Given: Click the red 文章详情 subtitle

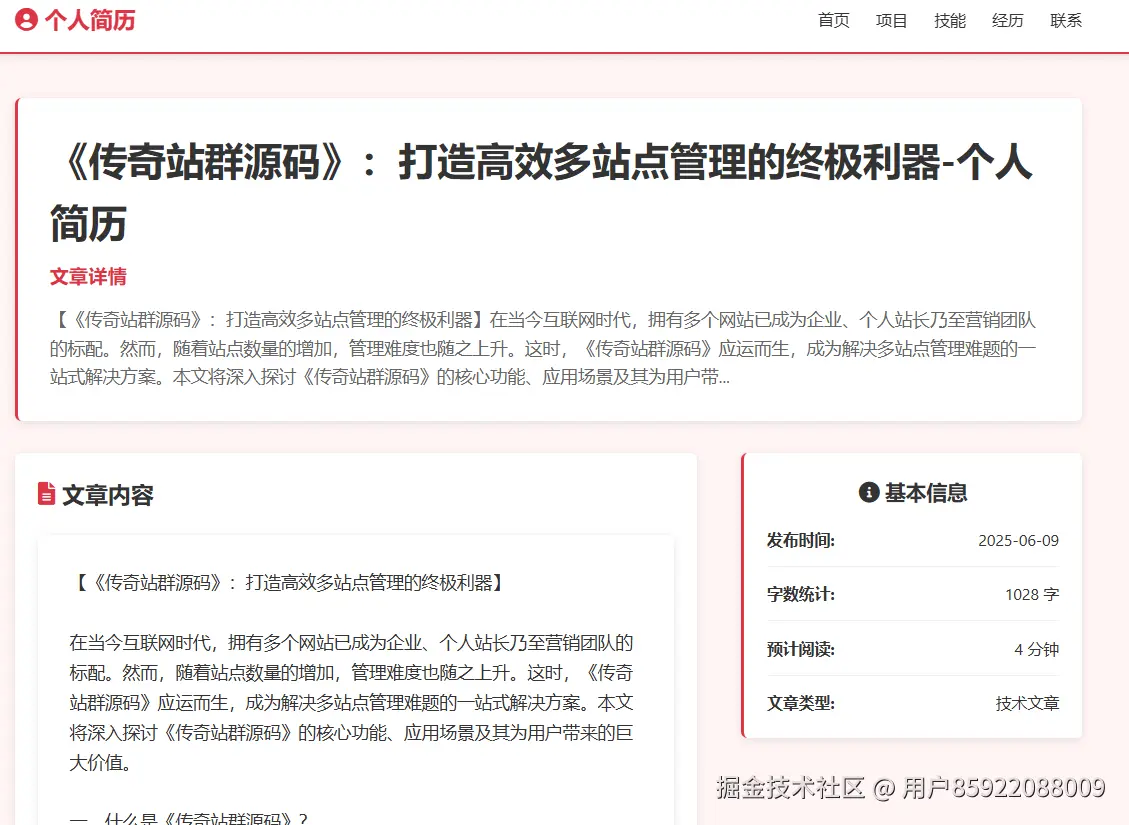Looking at the screenshot, I should point(88,276).
